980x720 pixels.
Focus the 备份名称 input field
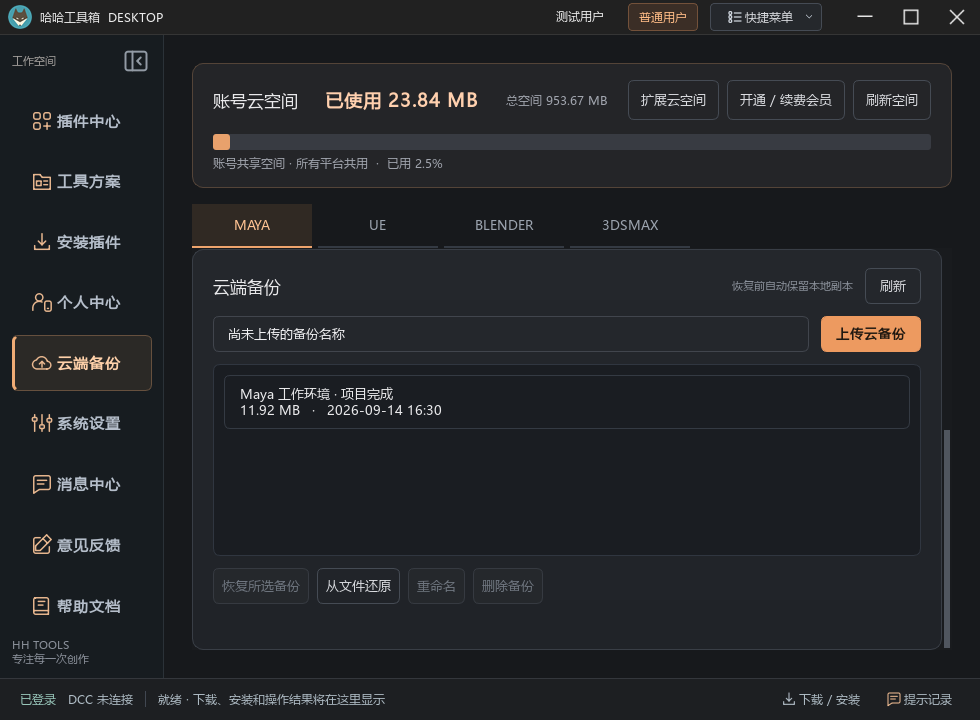(511, 334)
